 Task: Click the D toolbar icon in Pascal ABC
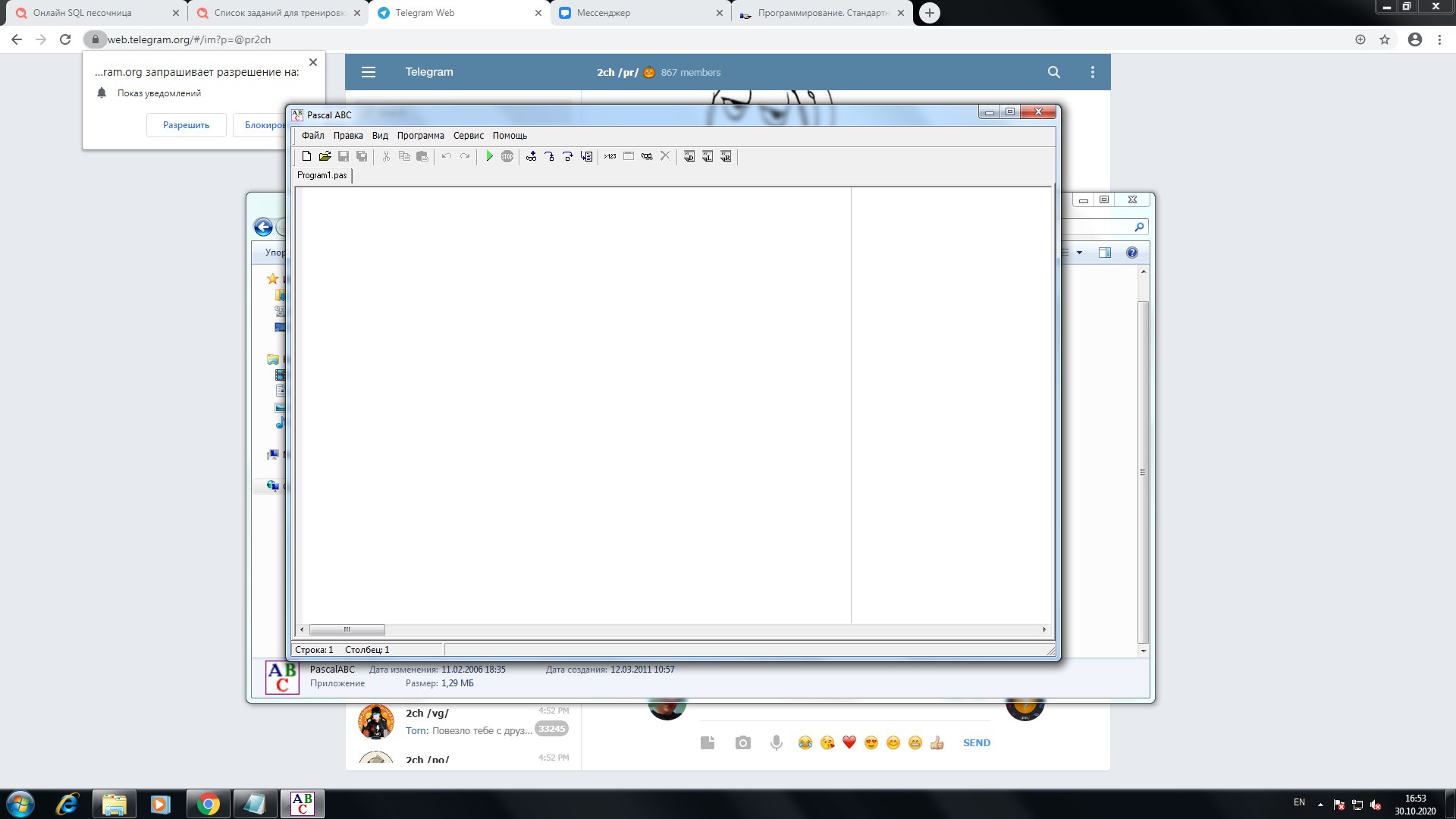(x=689, y=156)
